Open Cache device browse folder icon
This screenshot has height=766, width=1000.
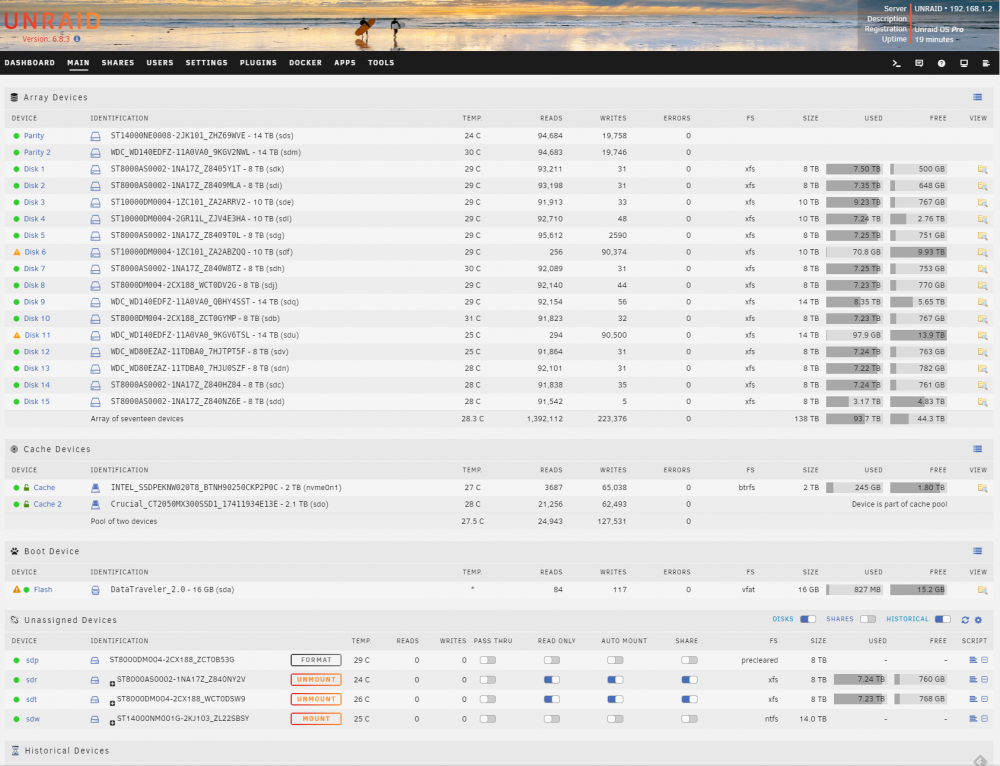(982, 488)
